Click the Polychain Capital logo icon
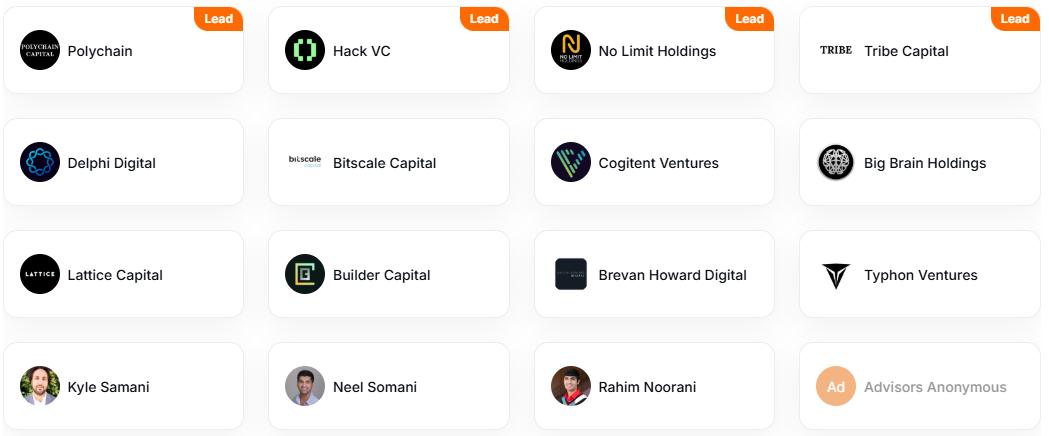Viewport: 1049px width, 436px height. 39,50
